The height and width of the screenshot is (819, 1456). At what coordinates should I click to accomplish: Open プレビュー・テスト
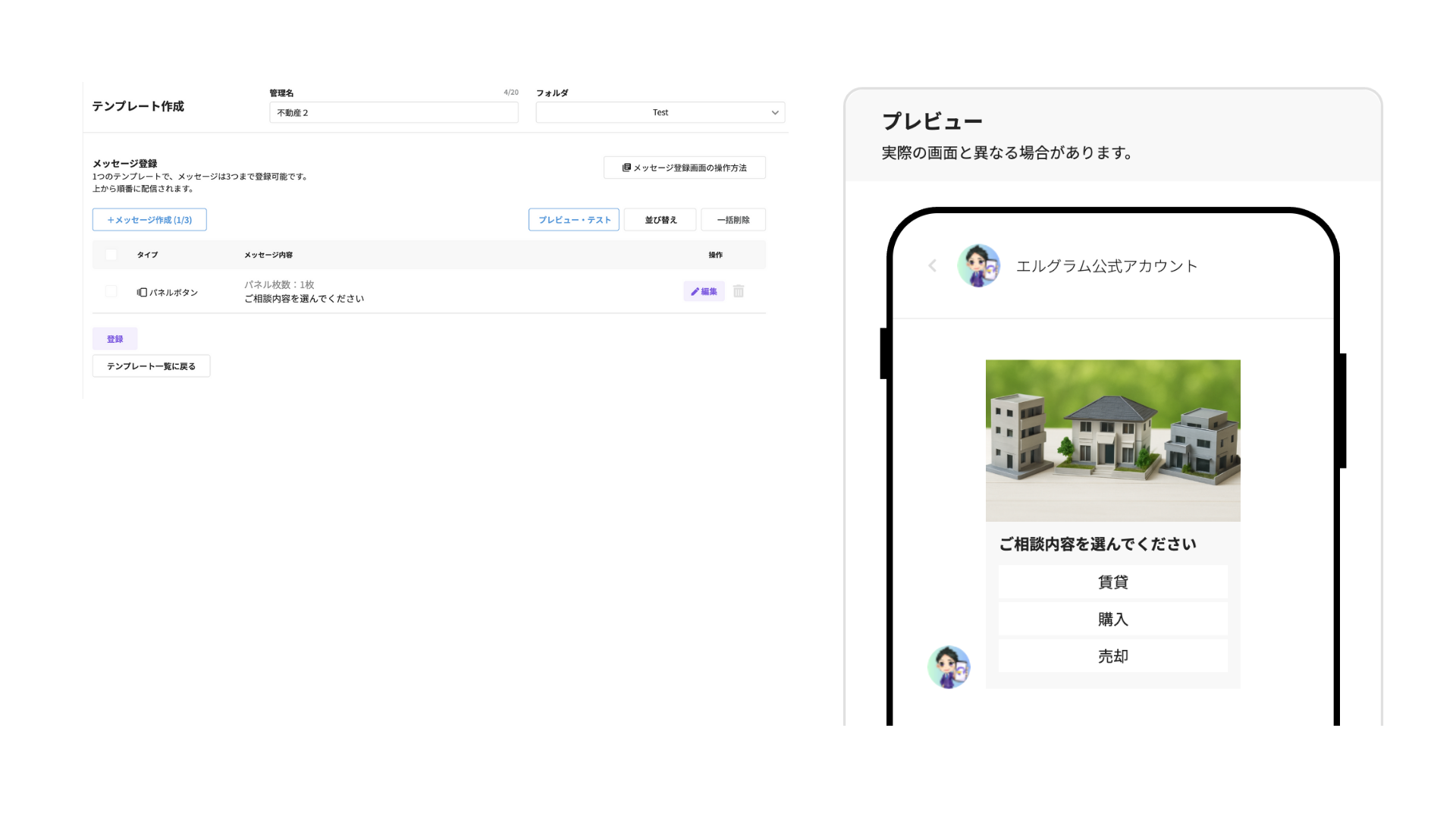(x=574, y=220)
